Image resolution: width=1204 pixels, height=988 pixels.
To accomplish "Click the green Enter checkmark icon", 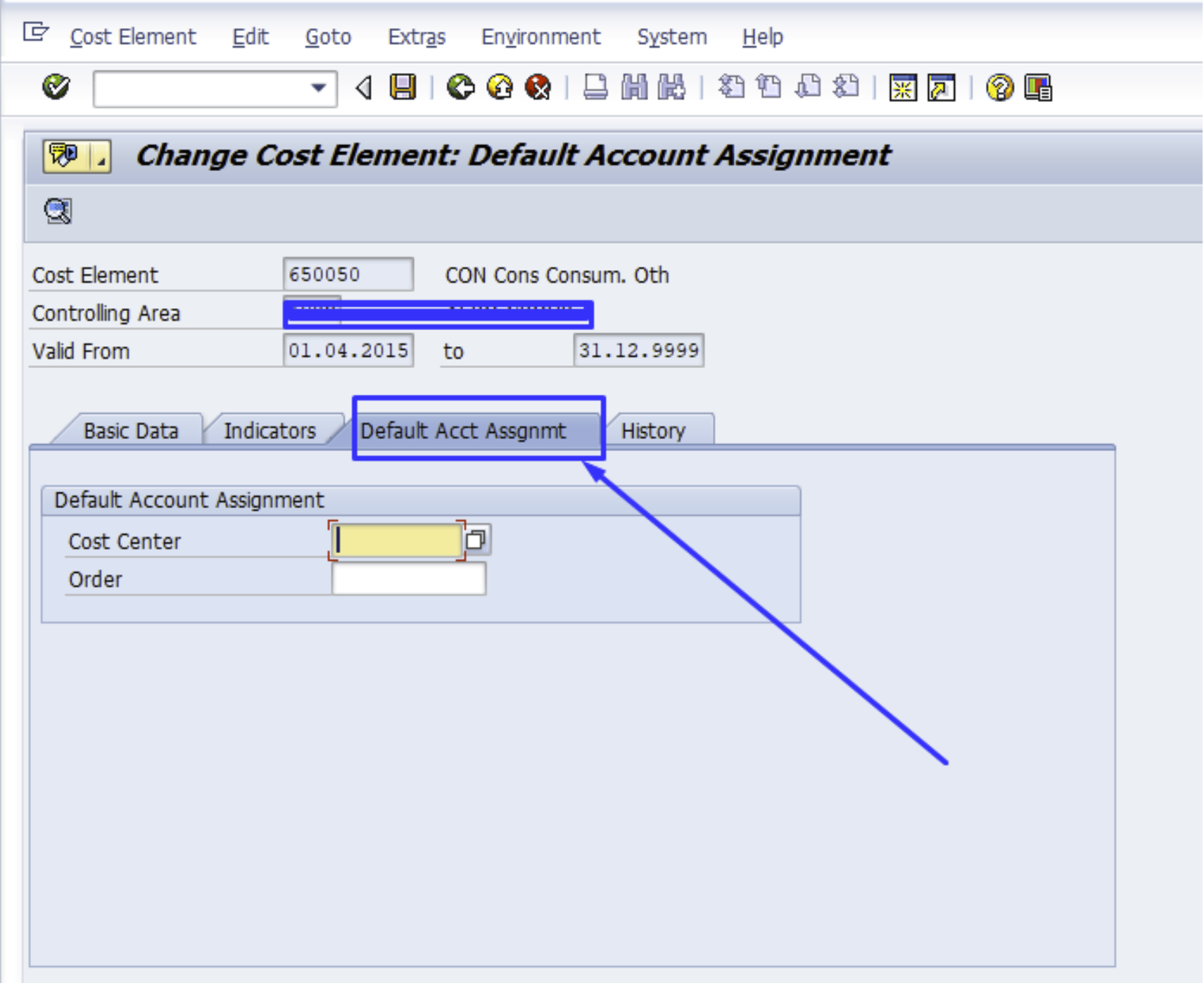I will click(56, 87).
